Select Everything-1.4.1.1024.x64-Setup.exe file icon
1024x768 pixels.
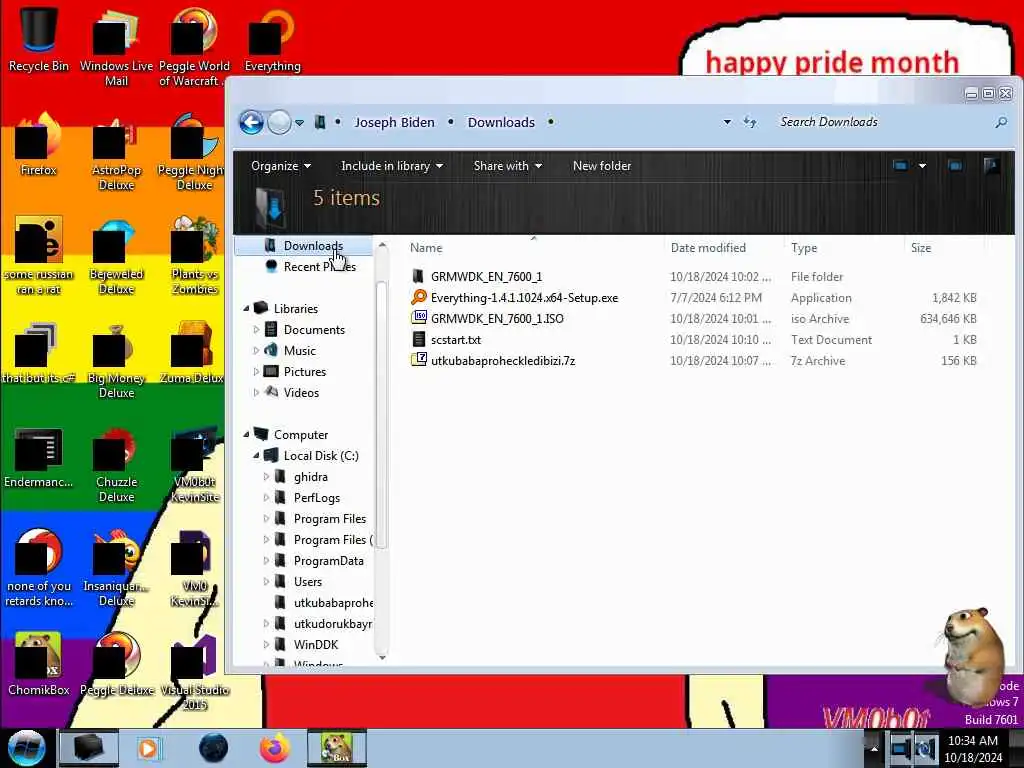click(419, 297)
